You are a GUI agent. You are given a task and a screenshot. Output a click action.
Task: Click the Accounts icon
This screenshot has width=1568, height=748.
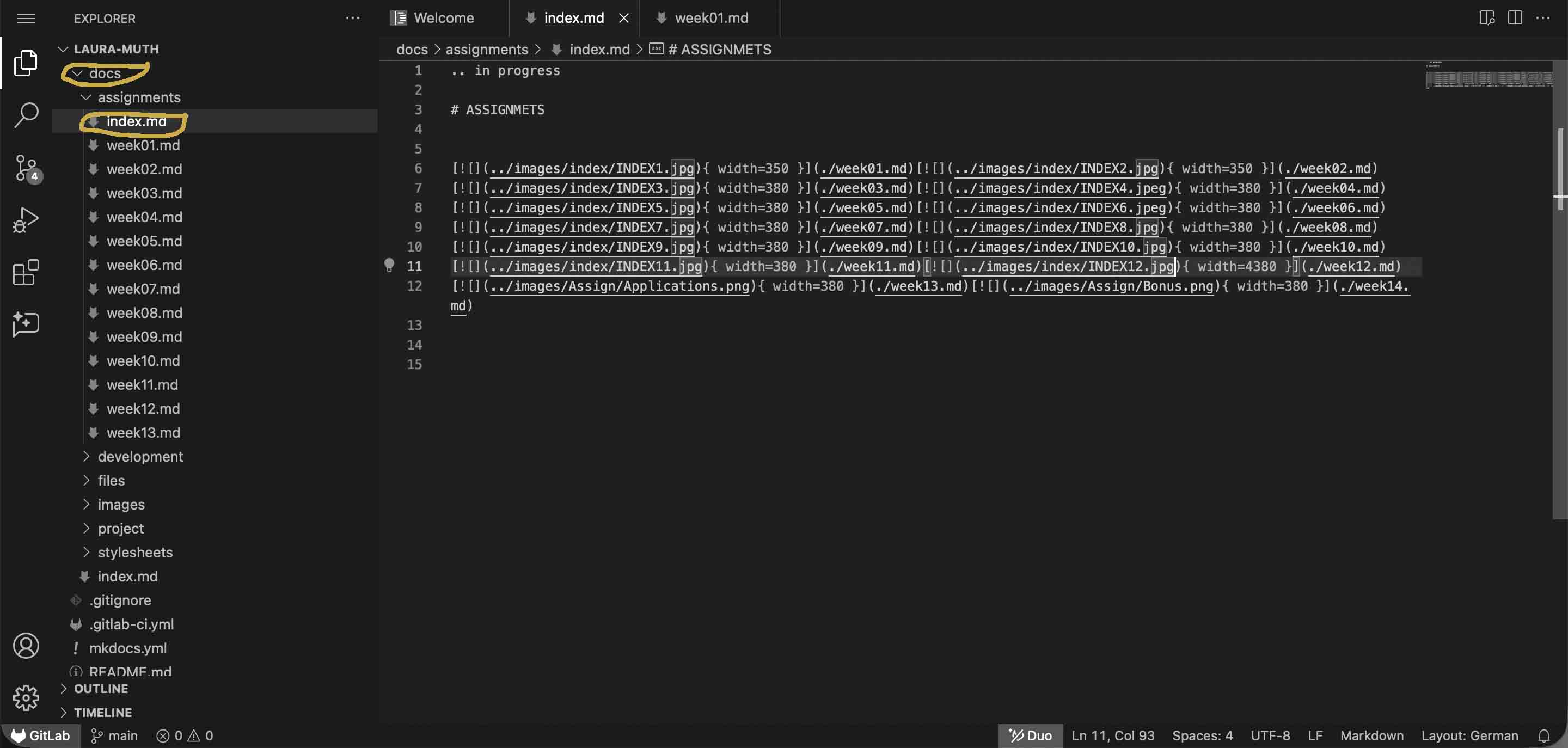(x=26, y=645)
